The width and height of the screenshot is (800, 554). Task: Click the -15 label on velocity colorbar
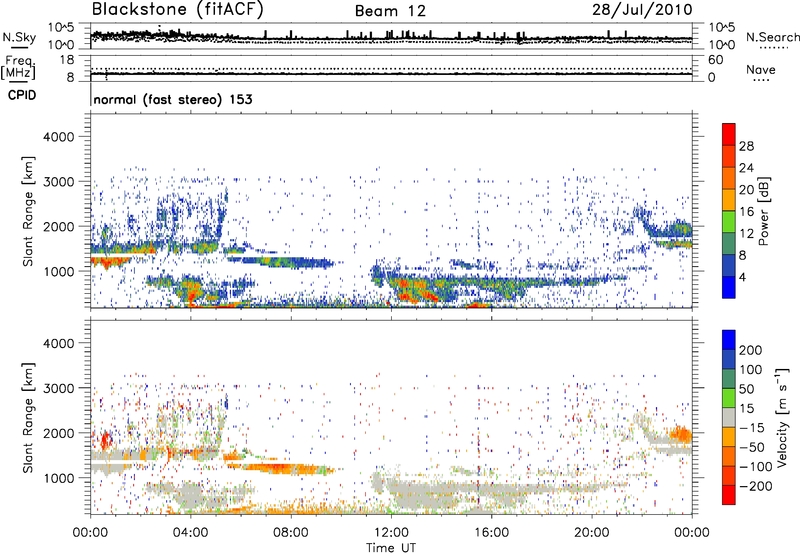pyautogui.click(x=752, y=428)
